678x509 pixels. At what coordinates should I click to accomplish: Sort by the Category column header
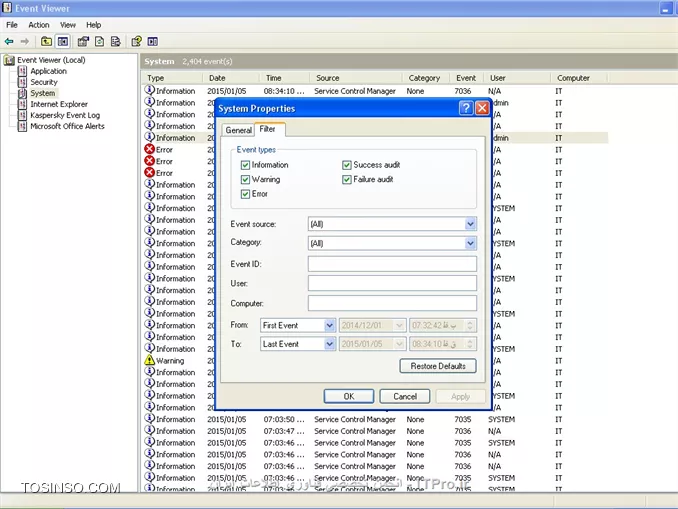click(425, 78)
